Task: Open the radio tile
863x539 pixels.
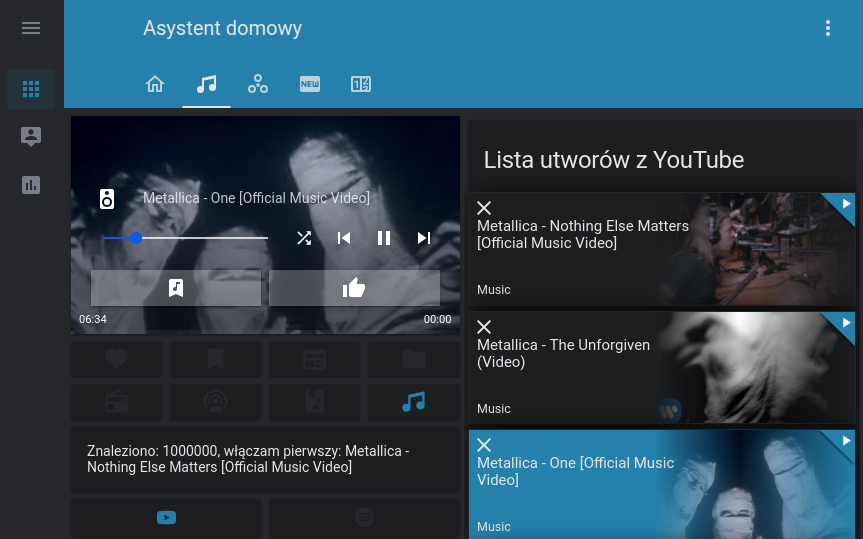Action: click(x=117, y=402)
